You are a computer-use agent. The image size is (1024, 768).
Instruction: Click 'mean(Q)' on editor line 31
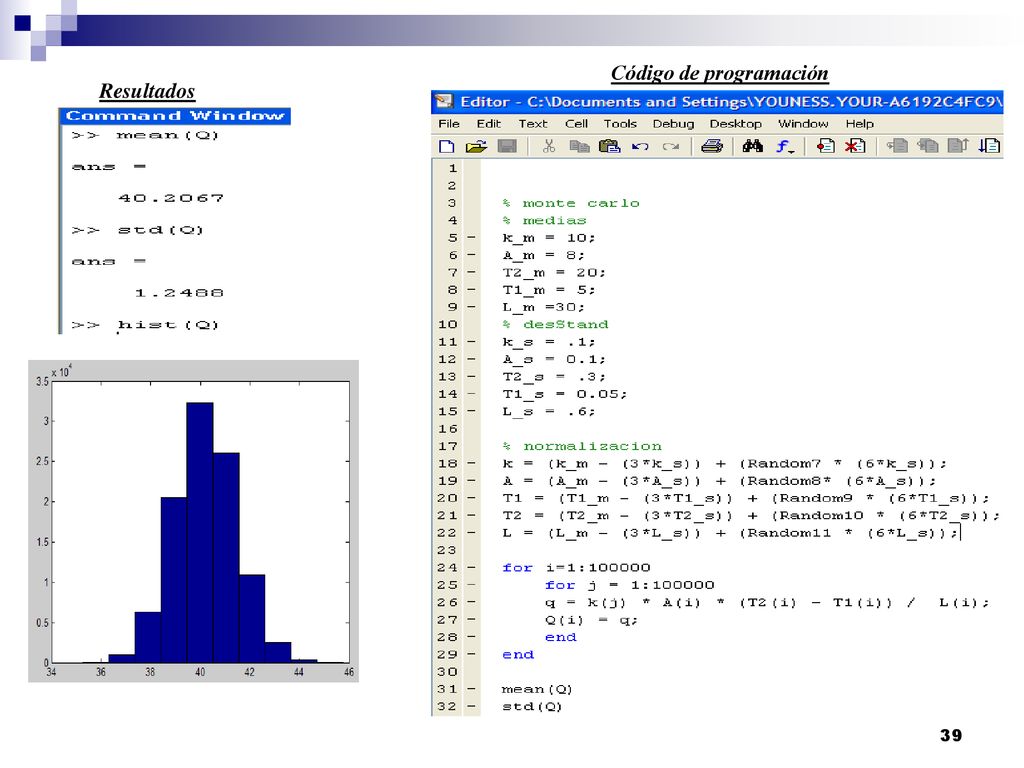(537, 689)
